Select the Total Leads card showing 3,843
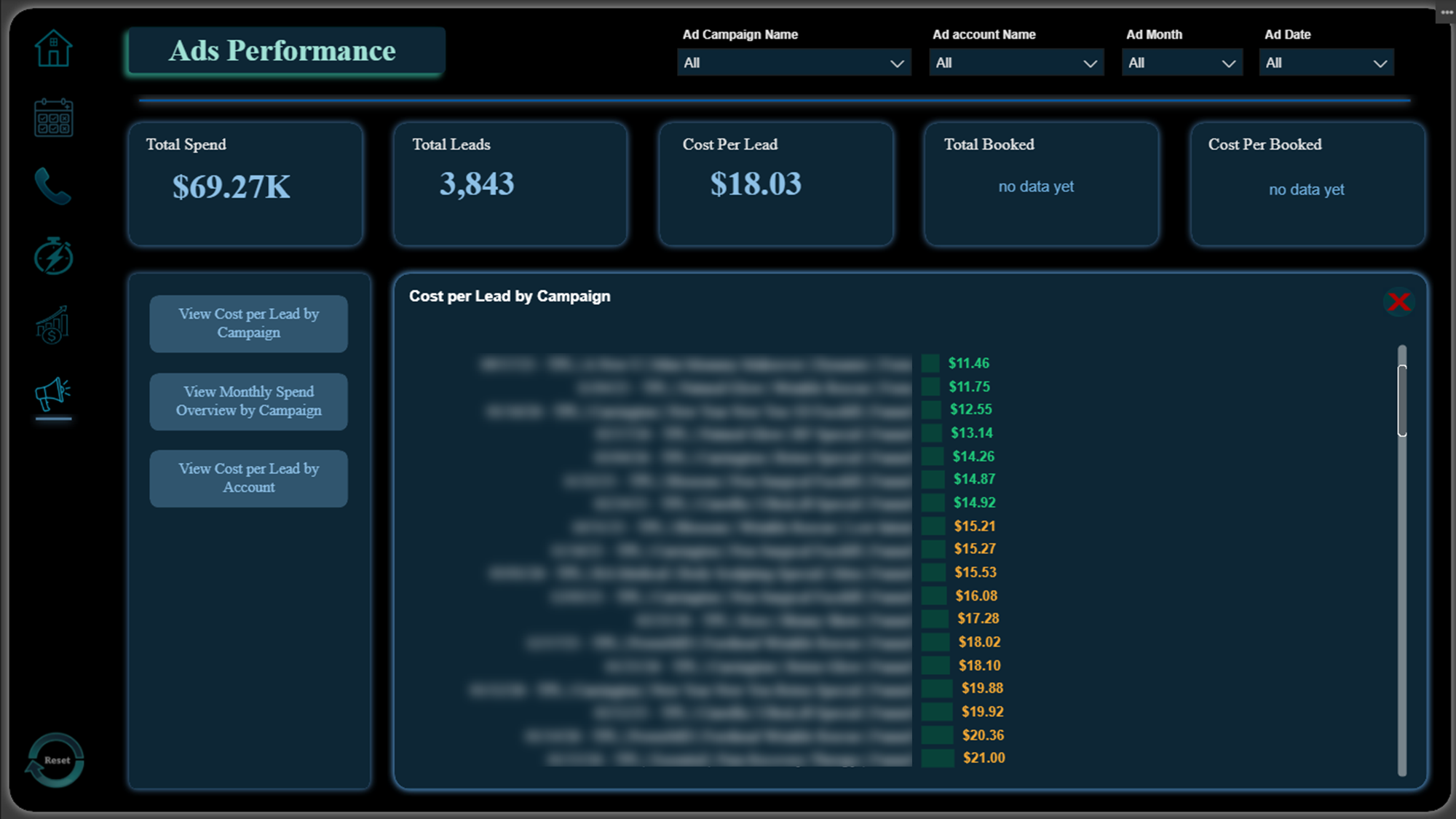This screenshot has width=1456, height=819. click(510, 184)
